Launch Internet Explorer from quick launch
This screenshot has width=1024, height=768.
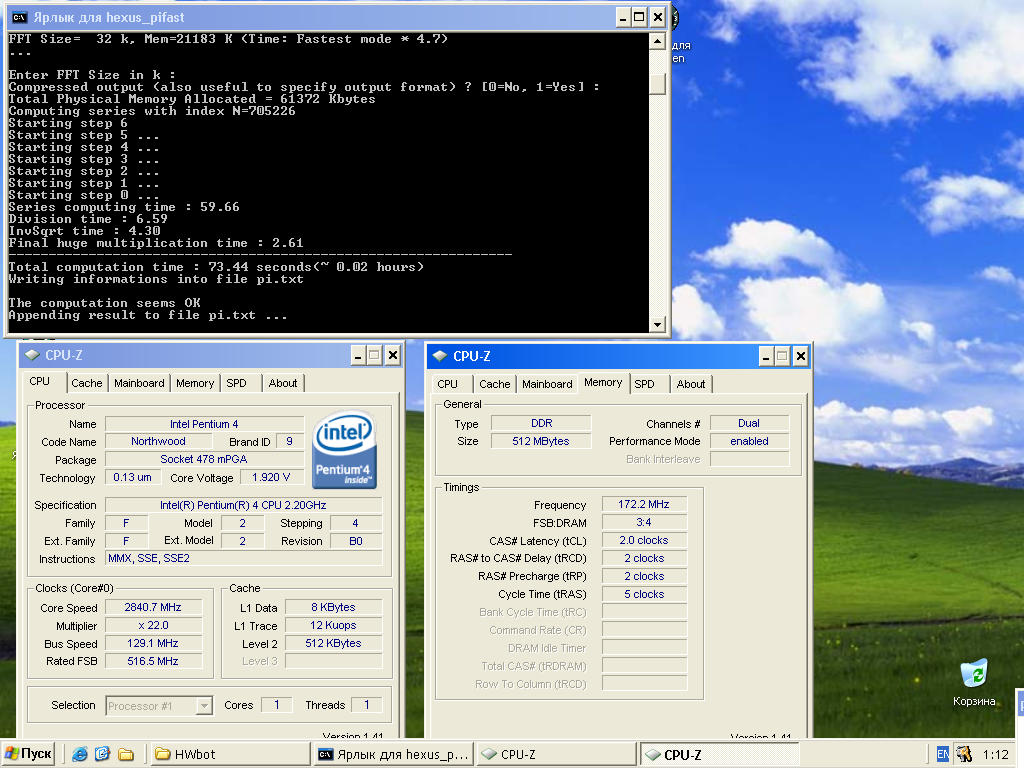(80, 754)
